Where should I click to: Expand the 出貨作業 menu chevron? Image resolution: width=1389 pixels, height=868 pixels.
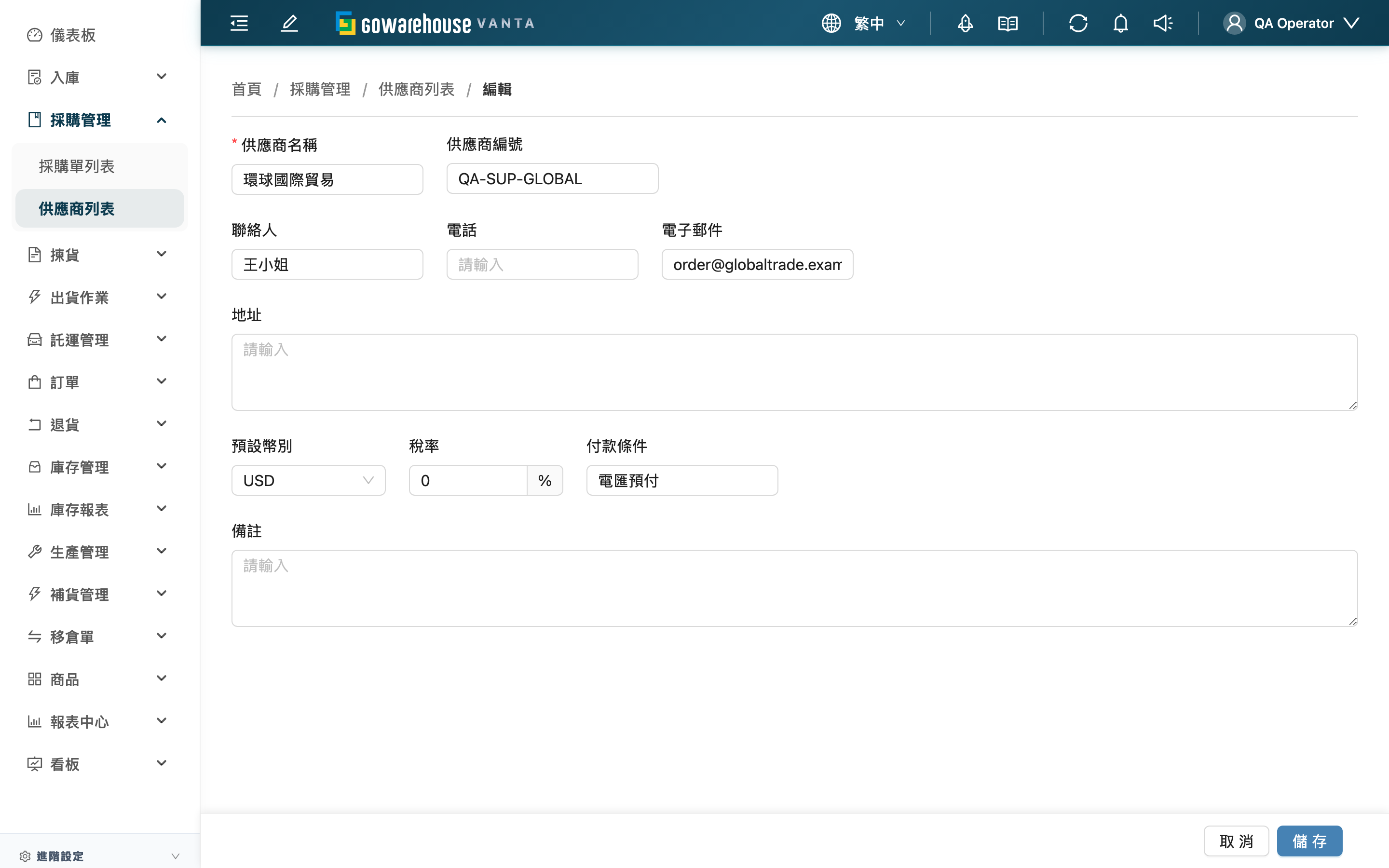pyautogui.click(x=161, y=296)
